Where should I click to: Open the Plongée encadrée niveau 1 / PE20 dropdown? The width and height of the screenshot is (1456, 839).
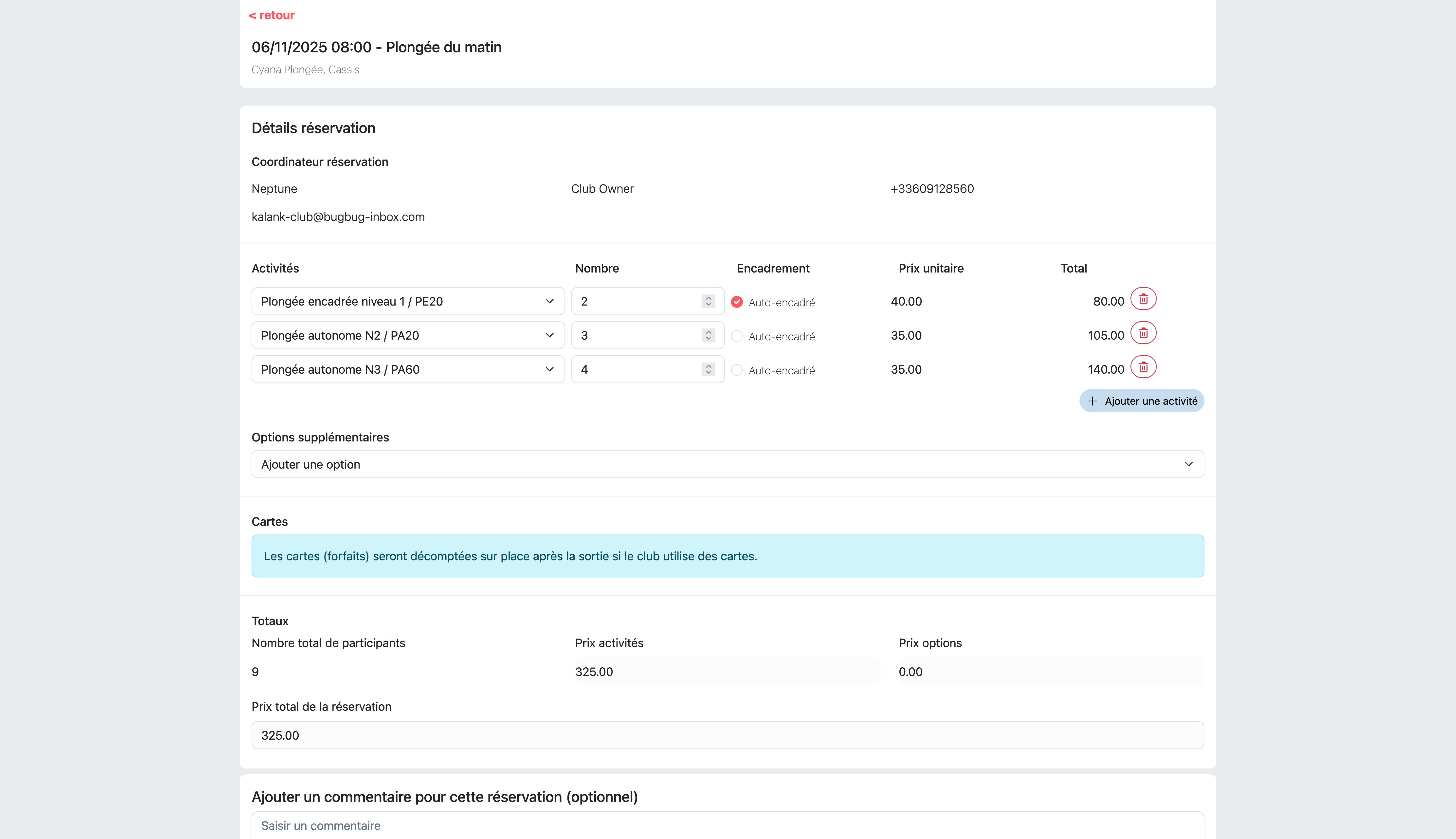(408, 301)
